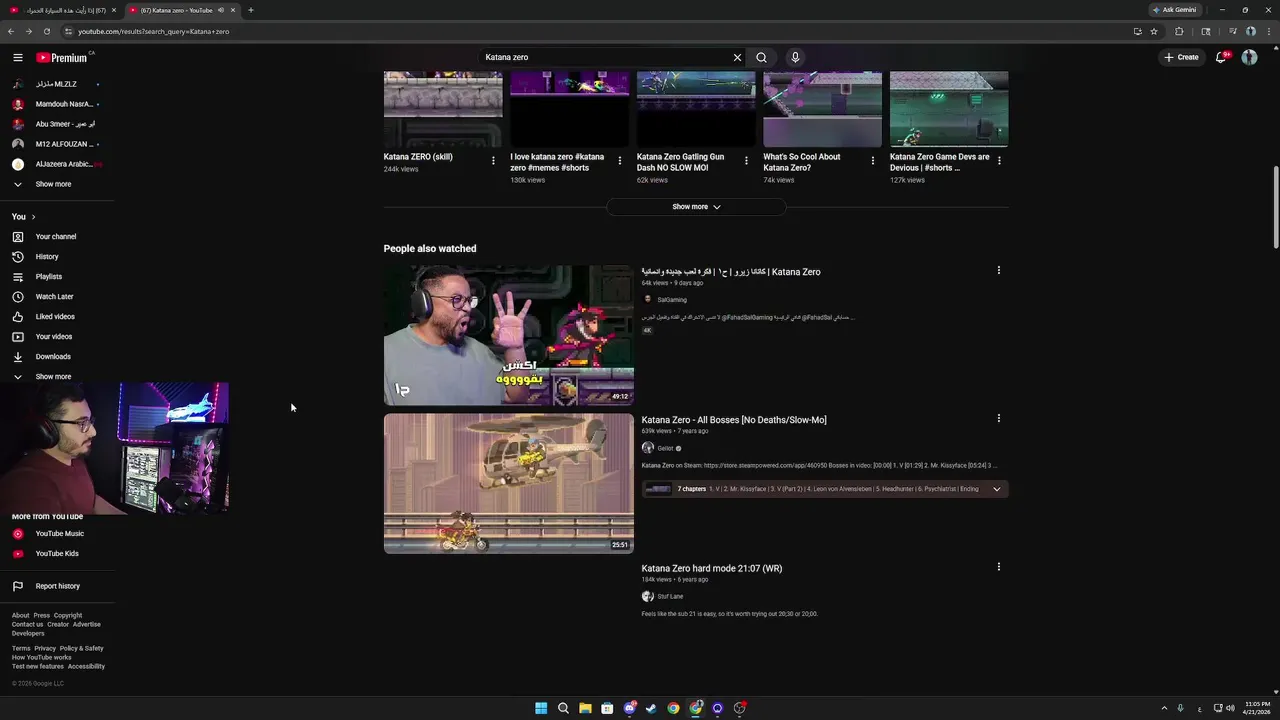Viewport: 1280px width, 720px height.
Task: Open options menu for All Bosses video
Action: pyautogui.click(x=998, y=418)
